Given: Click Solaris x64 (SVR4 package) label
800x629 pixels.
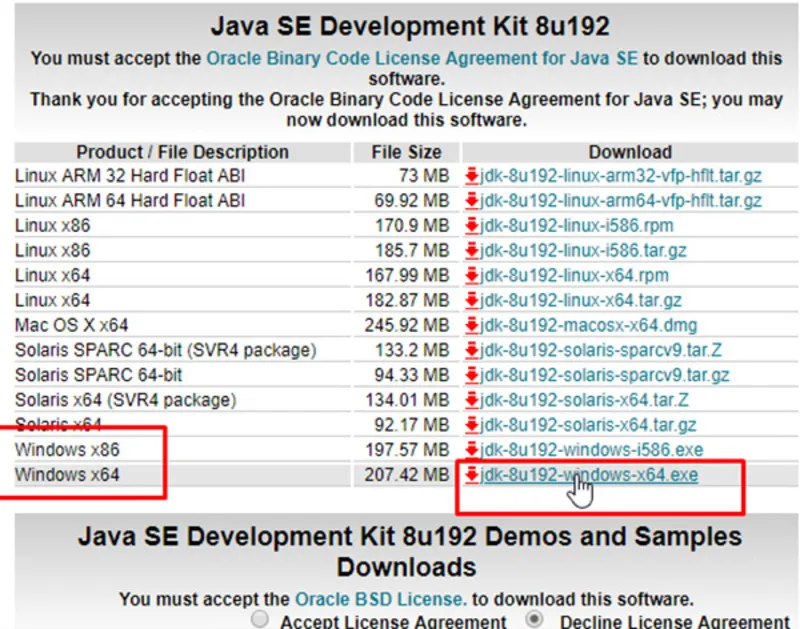Looking at the screenshot, I should pos(126,400).
